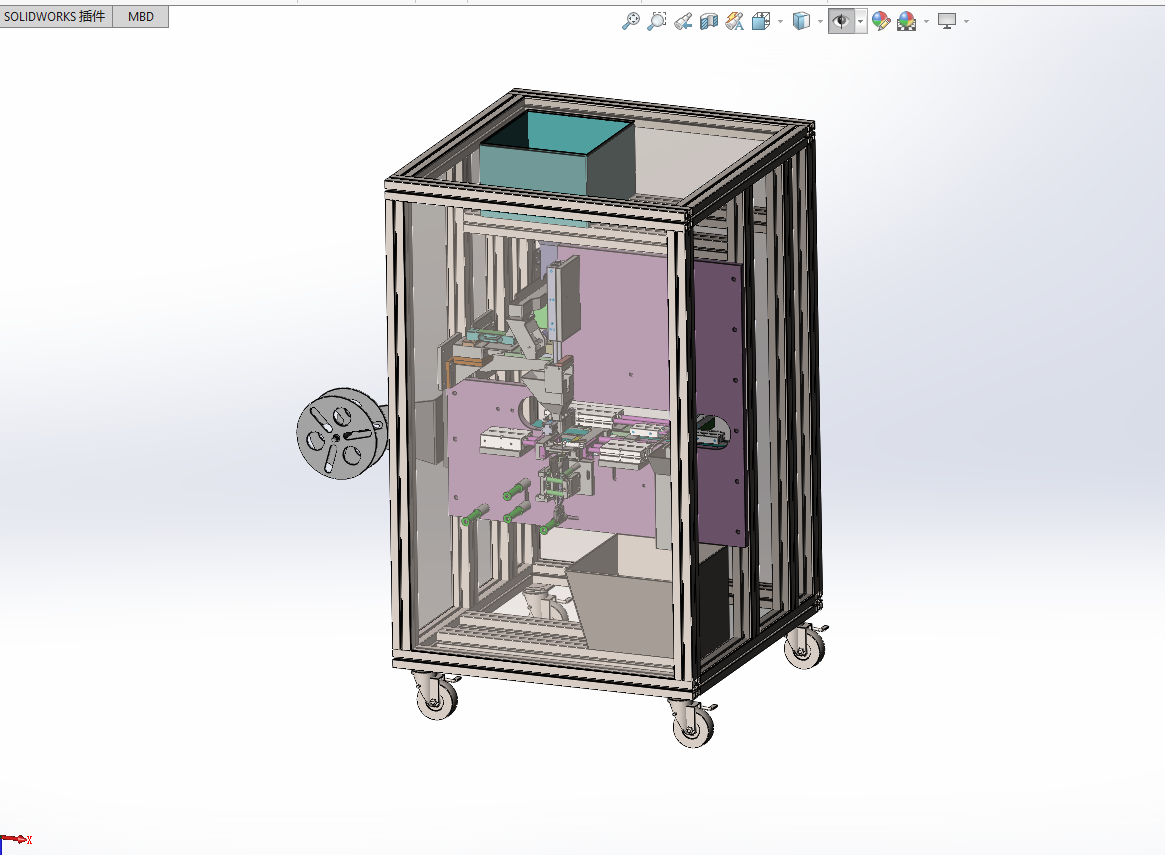
Task: Activate the Section View tool
Action: coord(709,22)
